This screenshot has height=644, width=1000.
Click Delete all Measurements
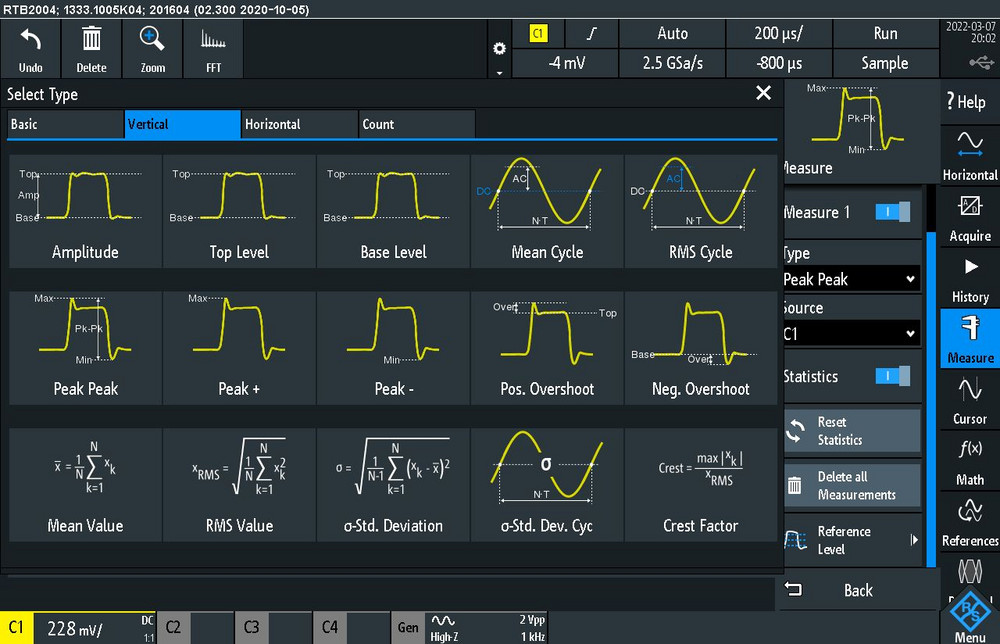click(852, 485)
